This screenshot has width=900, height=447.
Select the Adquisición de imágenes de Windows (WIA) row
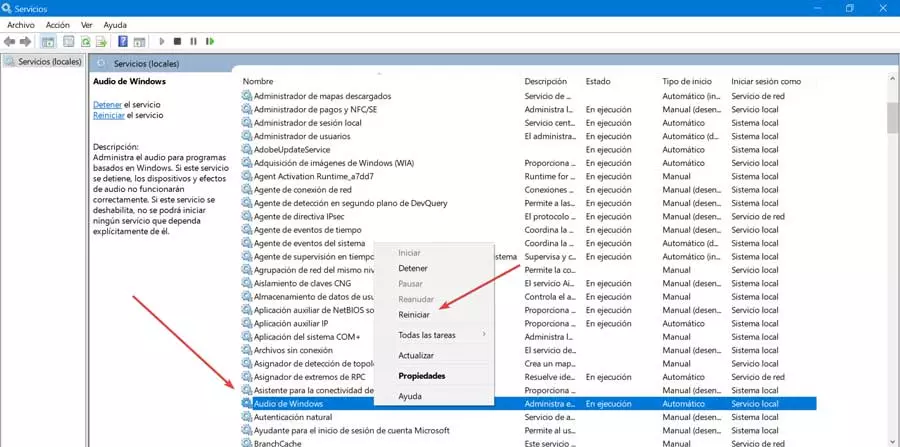333,163
